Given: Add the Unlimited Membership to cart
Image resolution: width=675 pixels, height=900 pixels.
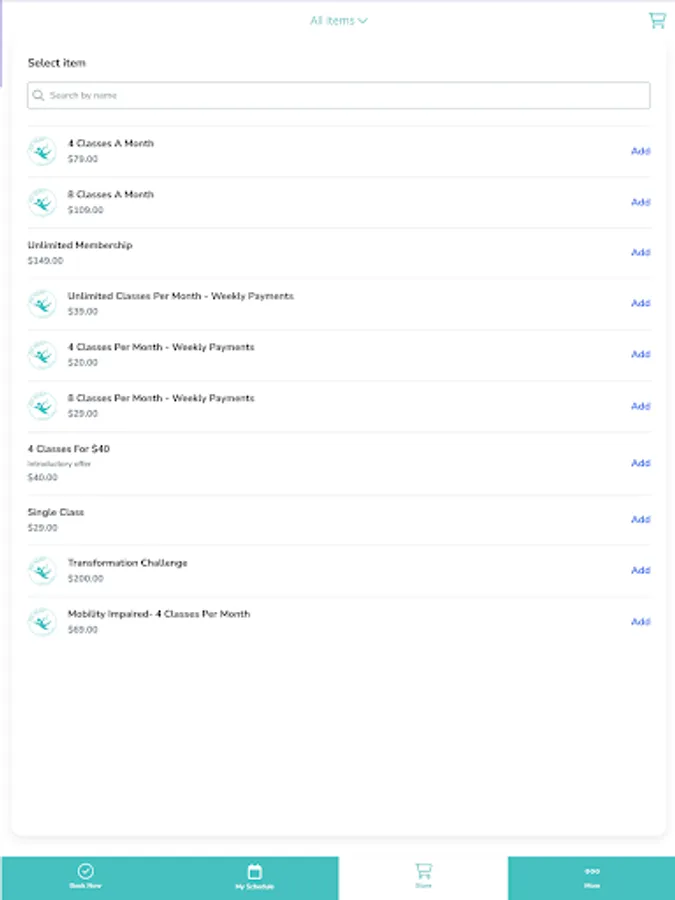Looking at the screenshot, I should [x=641, y=252].
